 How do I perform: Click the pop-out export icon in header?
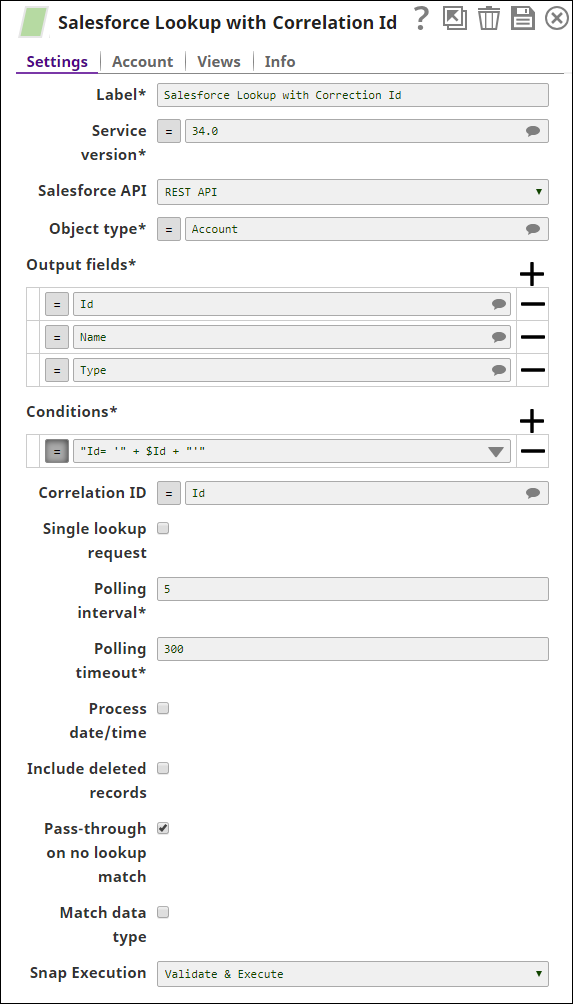(455, 19)
